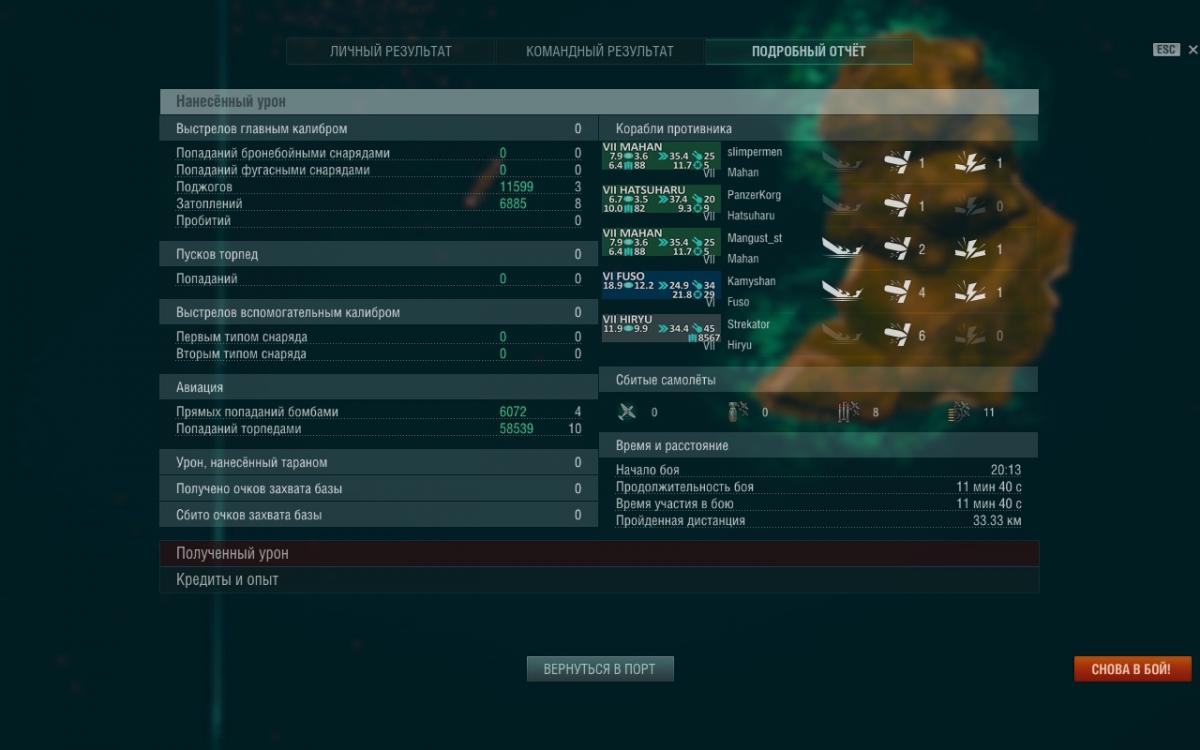The image size is (1200, 750).
Task: Click the first shot-down planes icon showing 0
Action: pyautogui.click(x=627, y=411)
